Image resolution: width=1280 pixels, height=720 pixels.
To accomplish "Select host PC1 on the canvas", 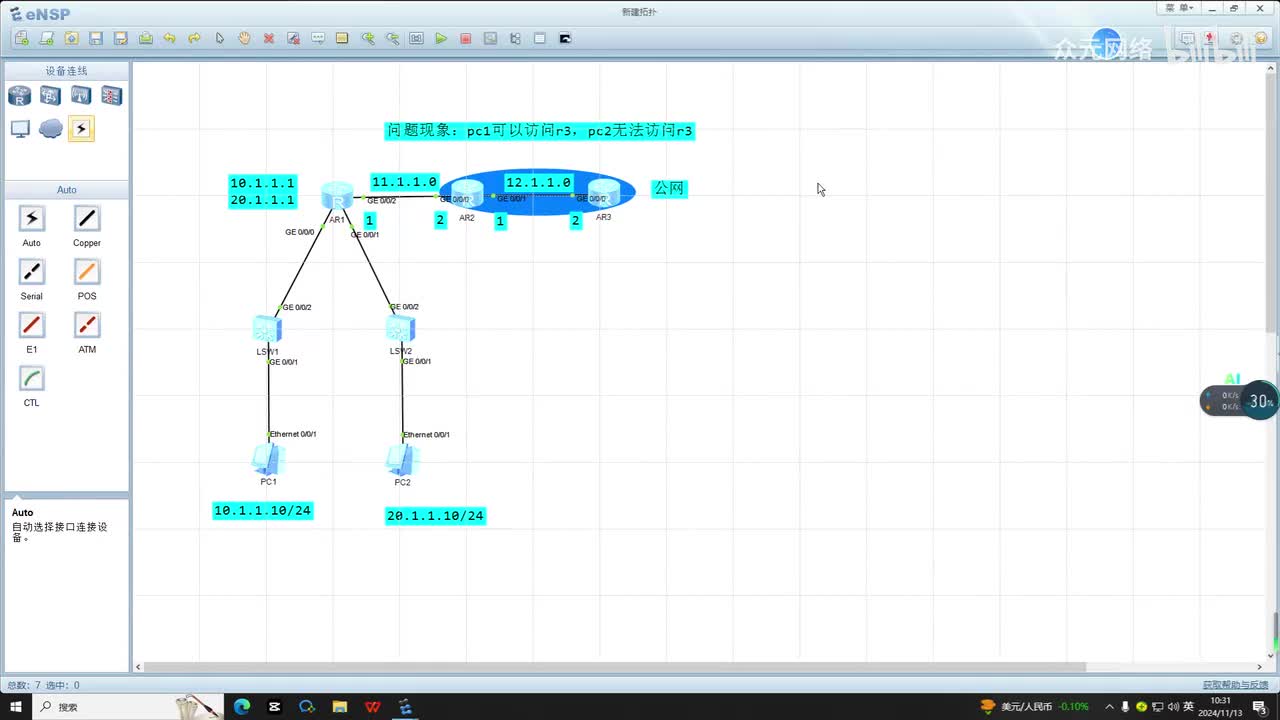I will tap(268, 459).
